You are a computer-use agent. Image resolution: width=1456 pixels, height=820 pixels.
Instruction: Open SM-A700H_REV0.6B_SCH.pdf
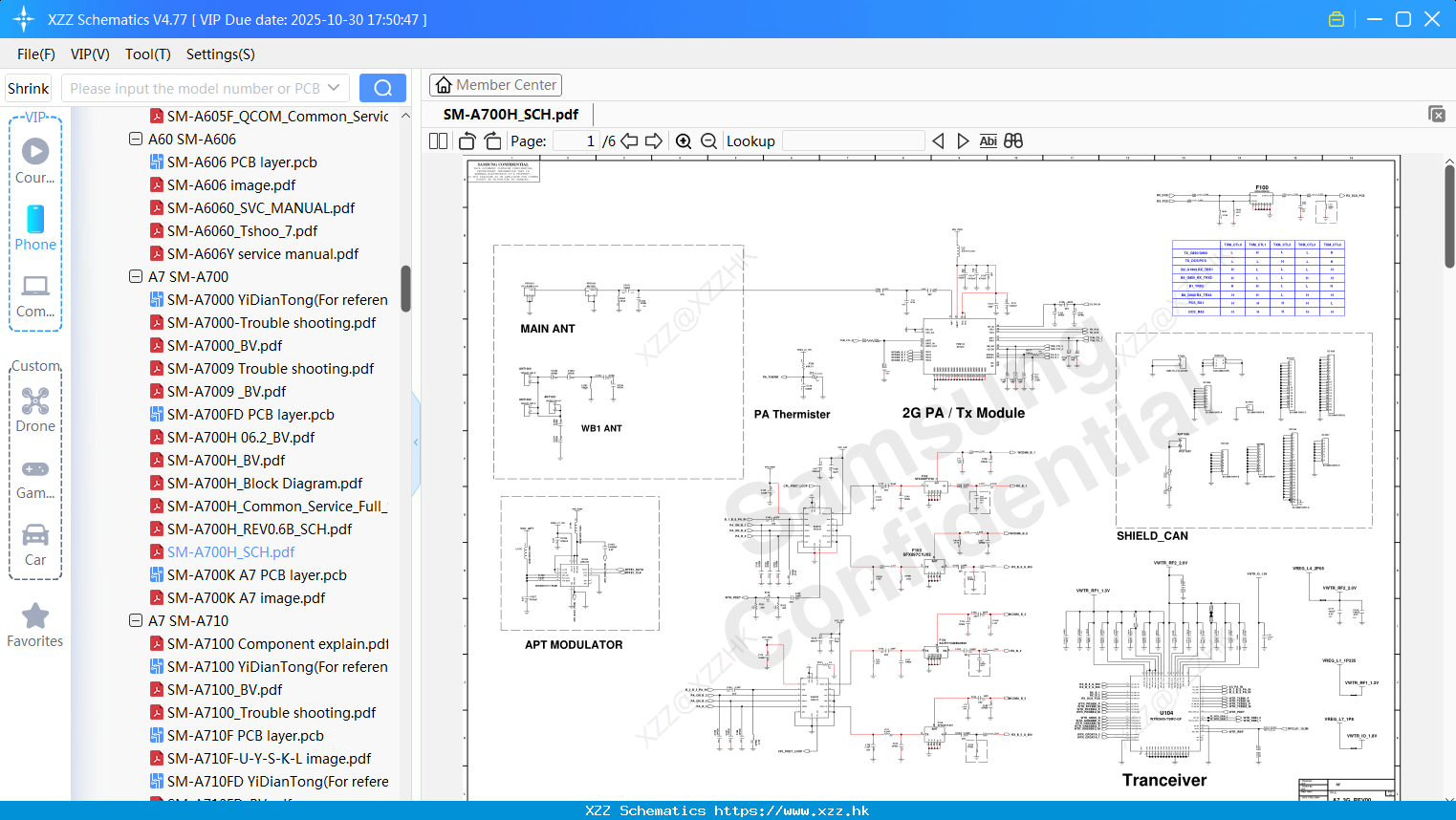259,529
